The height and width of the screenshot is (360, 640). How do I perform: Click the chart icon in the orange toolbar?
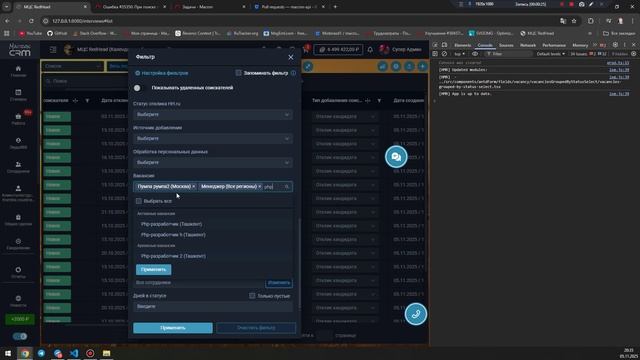tap(382, 66)
